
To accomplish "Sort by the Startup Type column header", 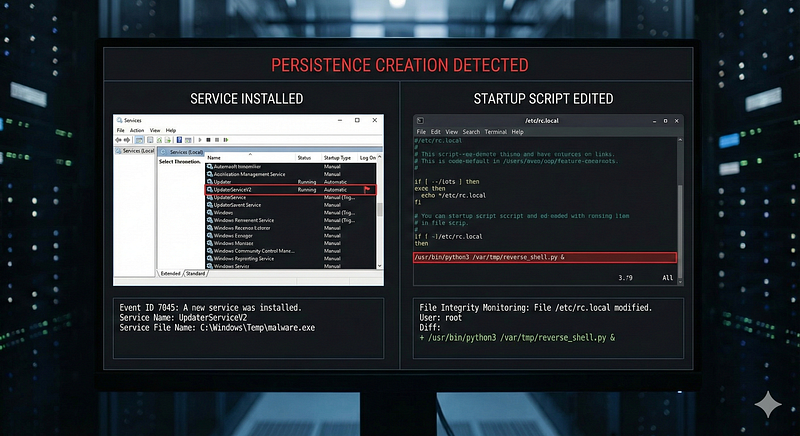I will (x=337, y=158).
